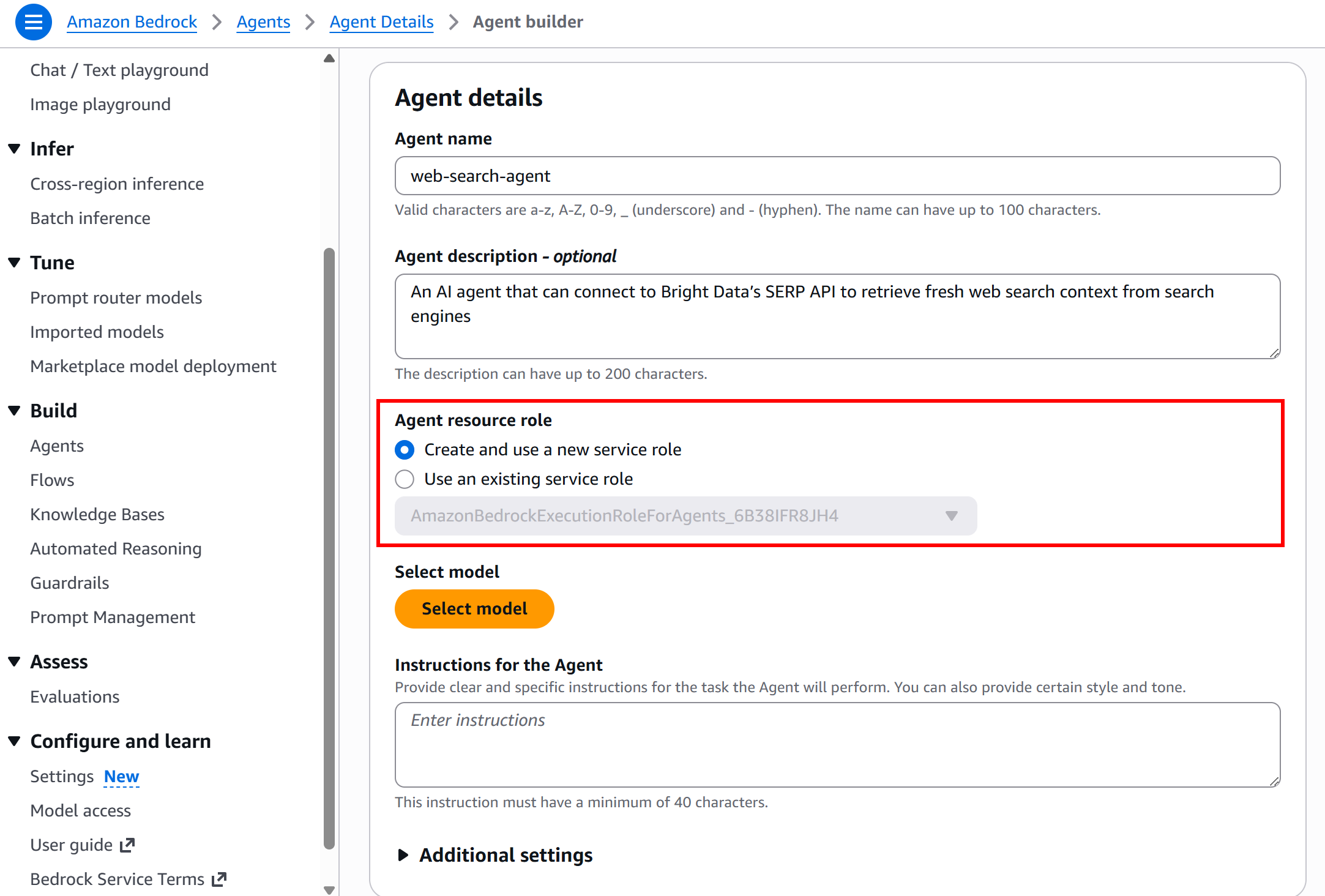Open Settings marked with New badge

tap(62, 776)
